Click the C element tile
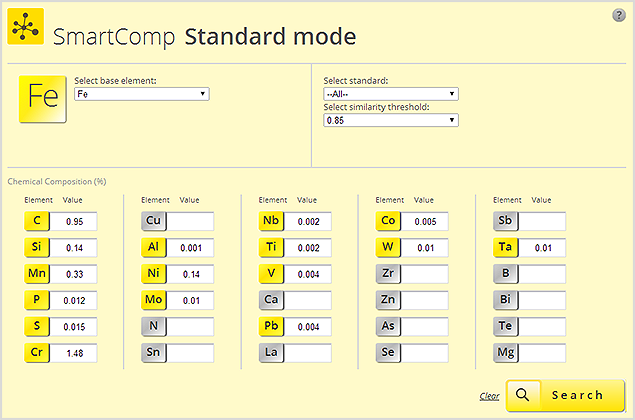Image resolution: width=635 pixels, height=420 pixels. tap(37, 221)
